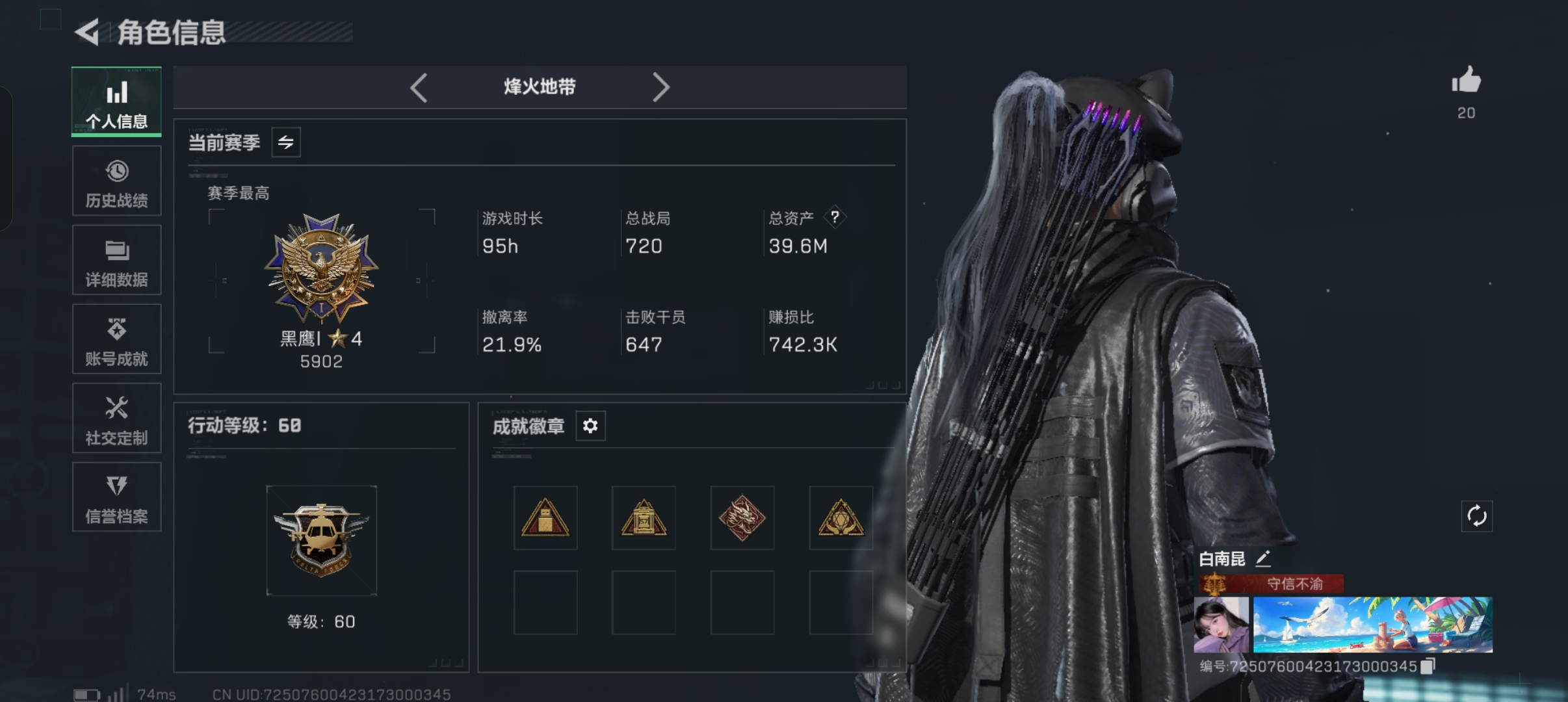Open the 社交定制 section

pyautogui.click(x=117, y=418)
